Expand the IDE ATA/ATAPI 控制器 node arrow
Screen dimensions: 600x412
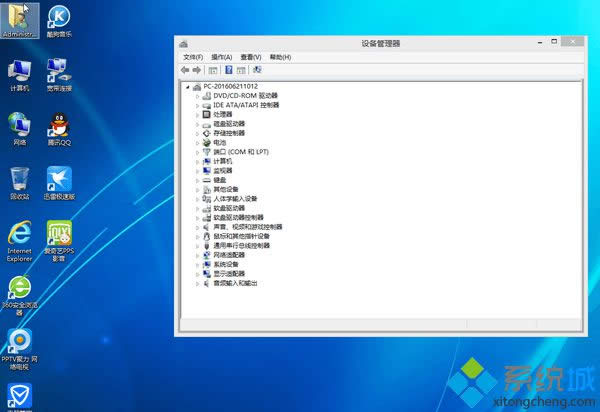tap(197, 106)
